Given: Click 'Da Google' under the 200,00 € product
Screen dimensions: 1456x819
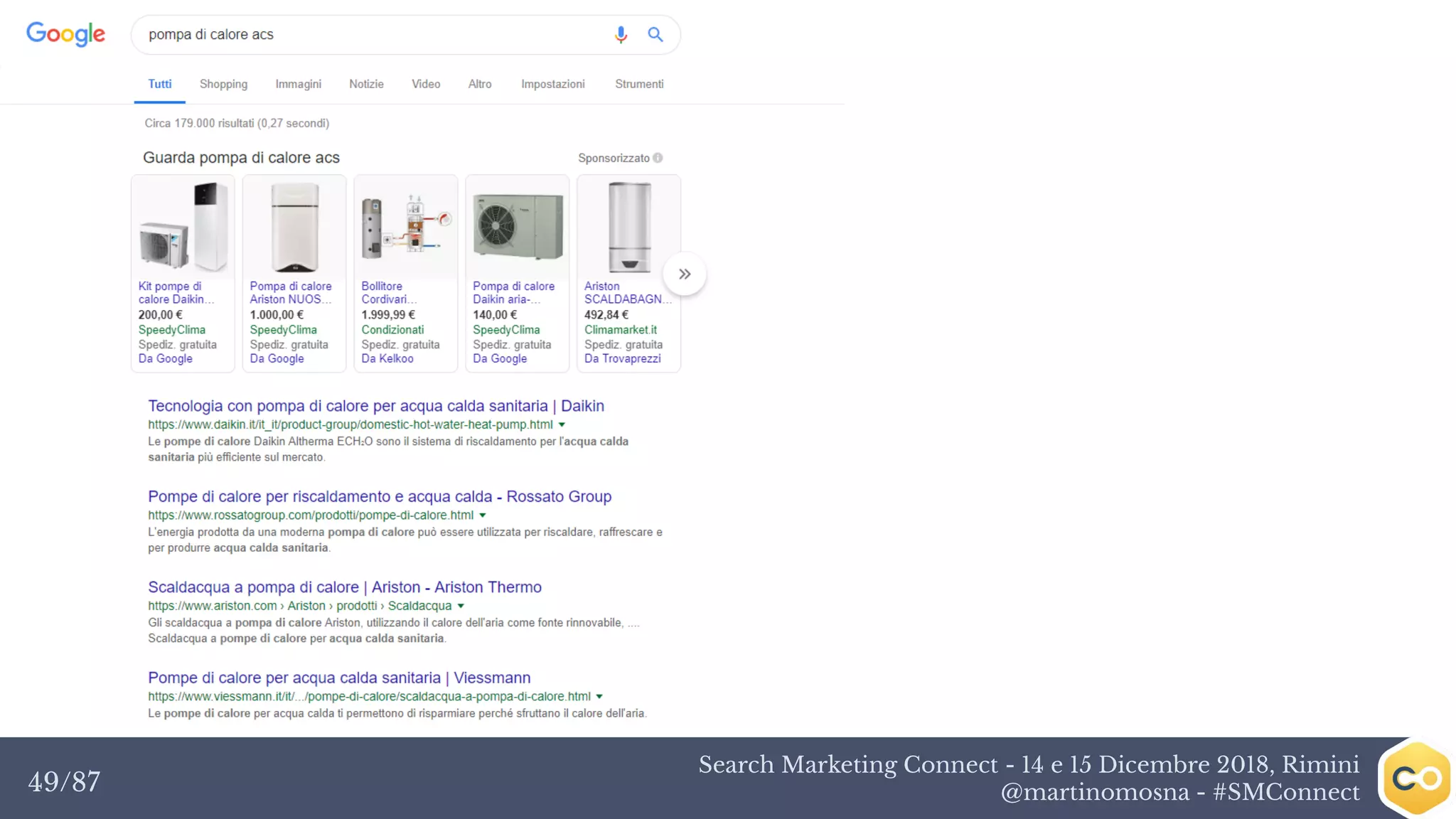Looking at the screenshot, I should pos(165,358).
